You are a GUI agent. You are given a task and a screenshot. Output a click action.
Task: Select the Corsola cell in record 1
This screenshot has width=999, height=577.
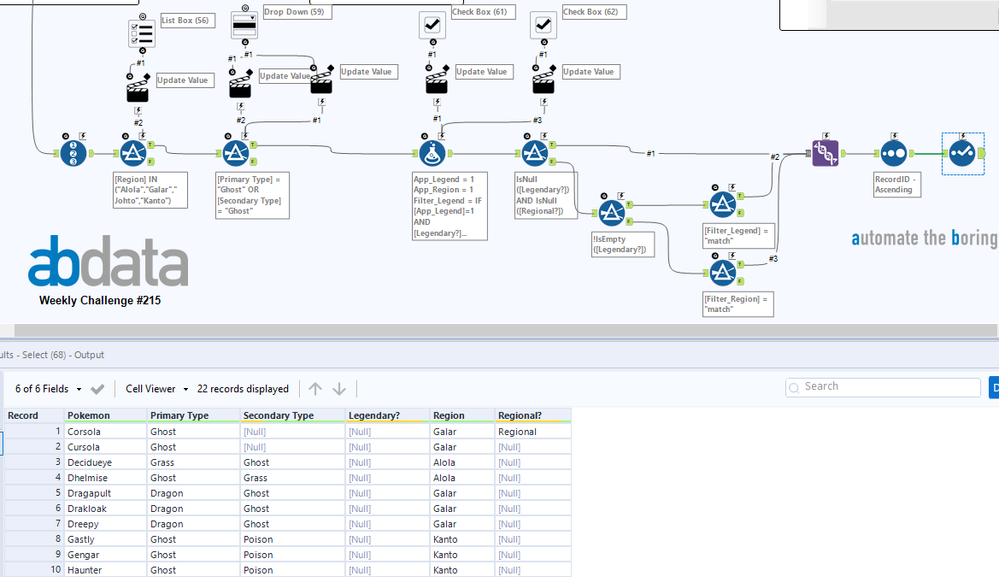point(106,431)
